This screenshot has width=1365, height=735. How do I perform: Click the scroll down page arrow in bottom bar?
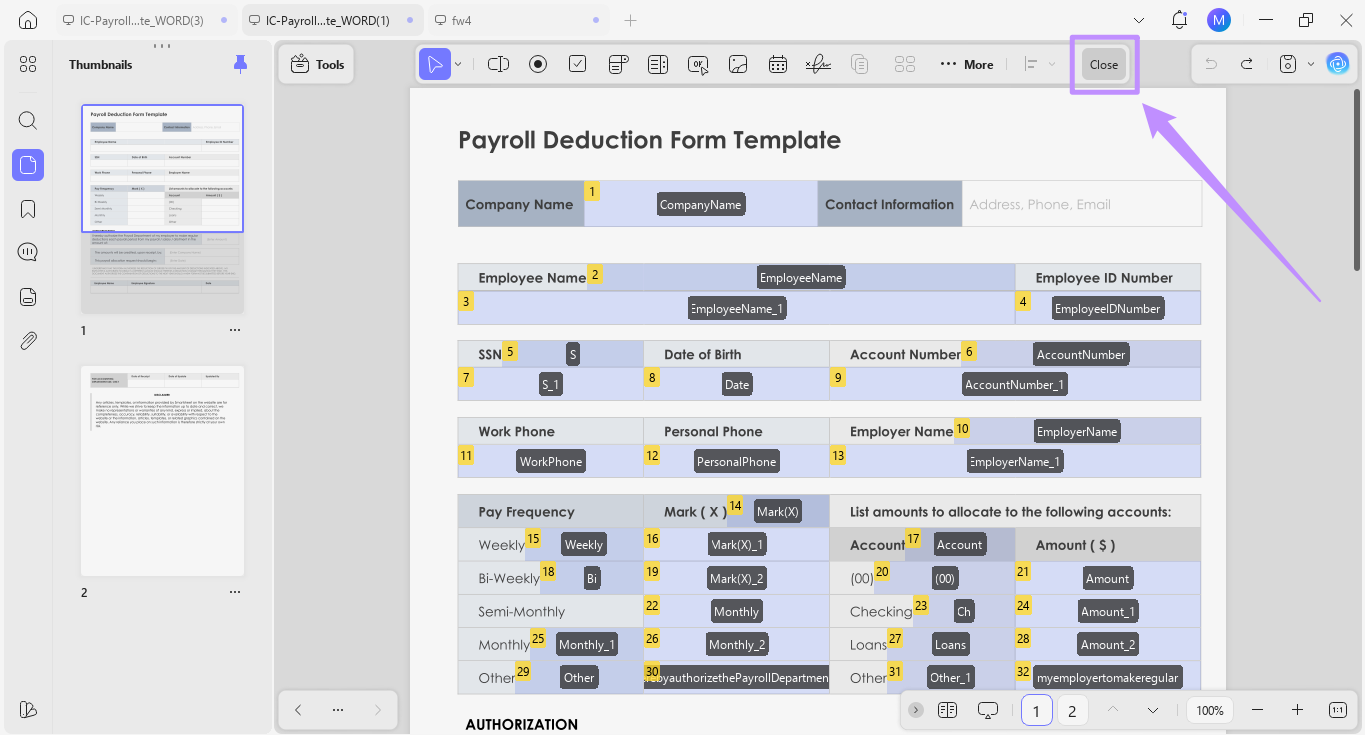pyautogui.click(x=1153, y=710)
